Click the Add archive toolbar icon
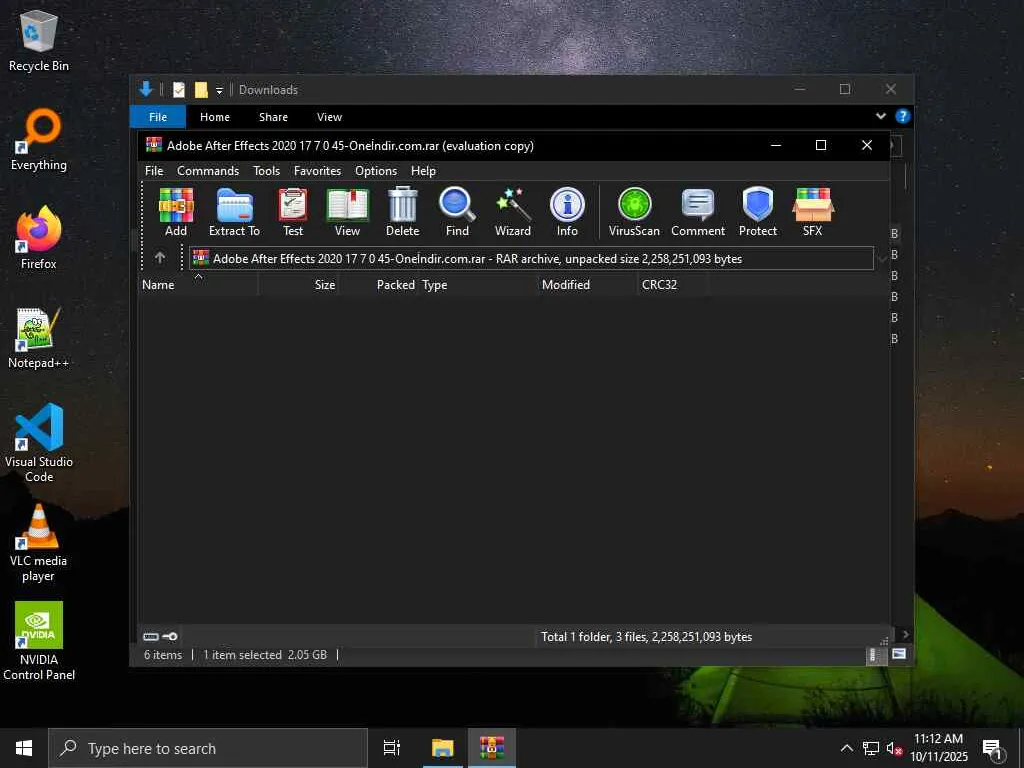Viewport: 1024px width, 768px height. [176, 212]
